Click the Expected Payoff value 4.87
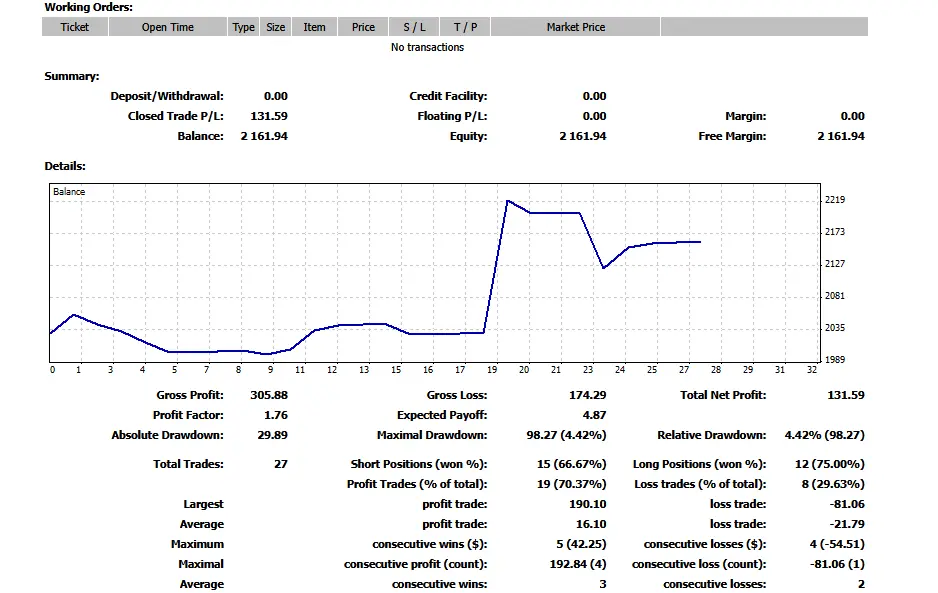This screenshot has height=593, width=938. click(x=594, y=415)
